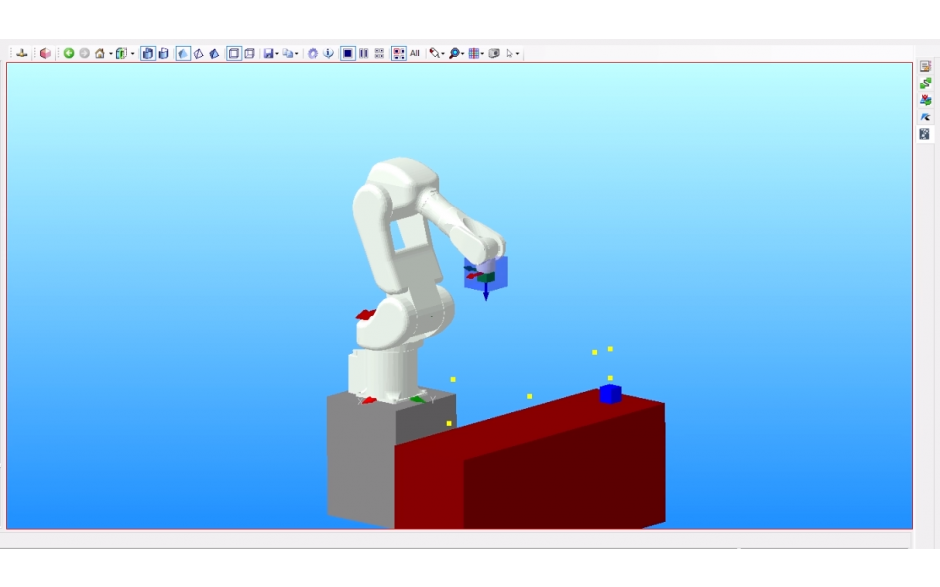This screenshot has height=587, width=940.
Task: Select the small blue cube on red table
Action: pos(610,394)
